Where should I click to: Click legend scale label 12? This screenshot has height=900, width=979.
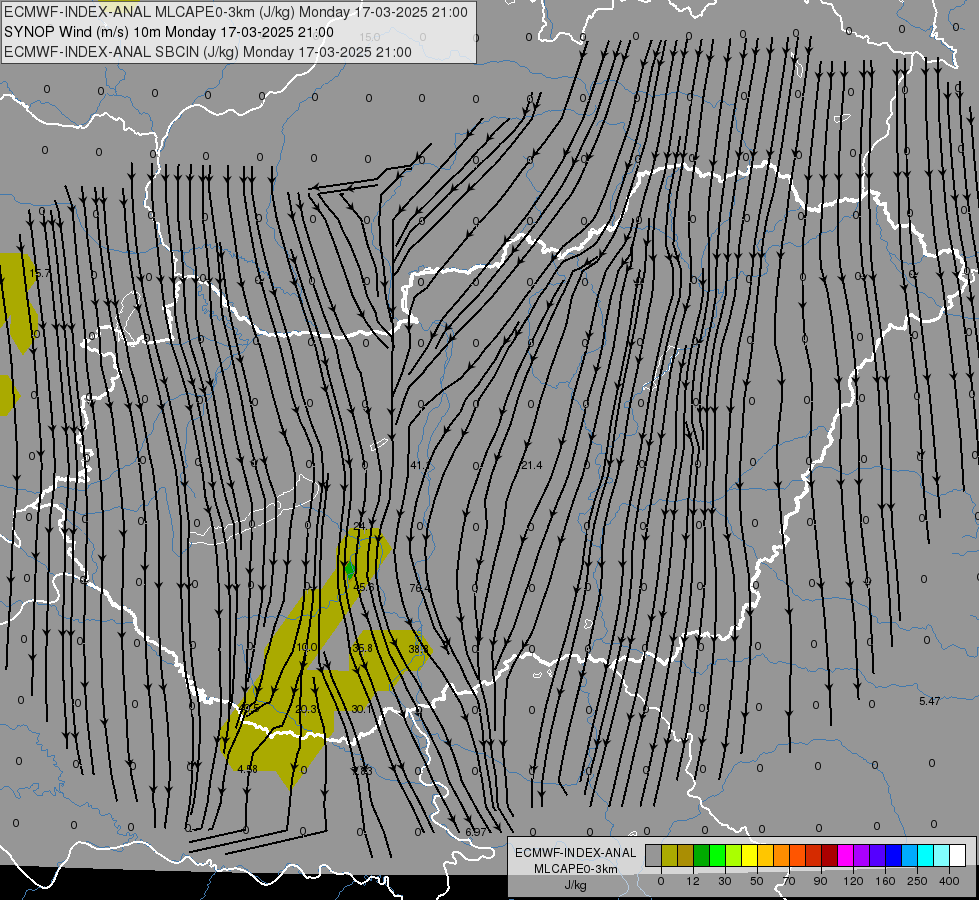[693, 881]
